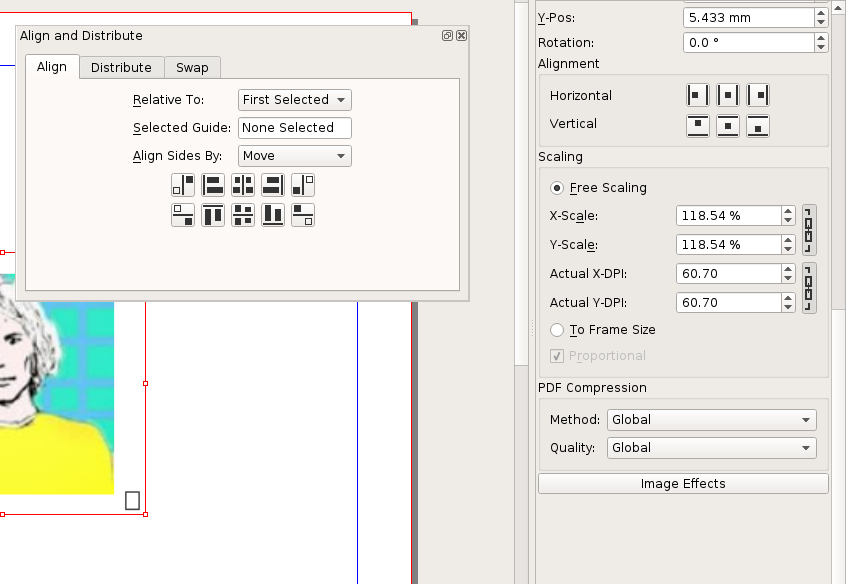This screenshot has width=846, height=584.
Task: Click the center on vertical axis icon
Action: pyautogui.click(x=243, y=185)
